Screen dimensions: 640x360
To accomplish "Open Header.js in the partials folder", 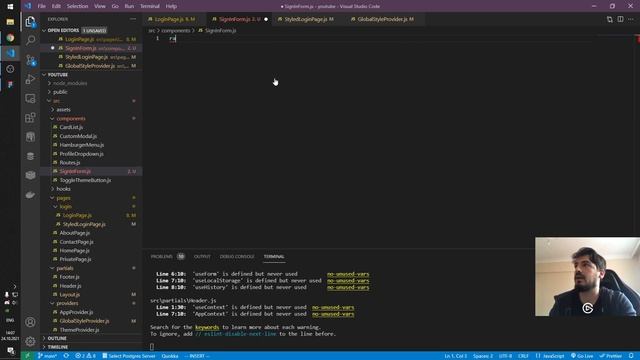I will tap(70, 286).
